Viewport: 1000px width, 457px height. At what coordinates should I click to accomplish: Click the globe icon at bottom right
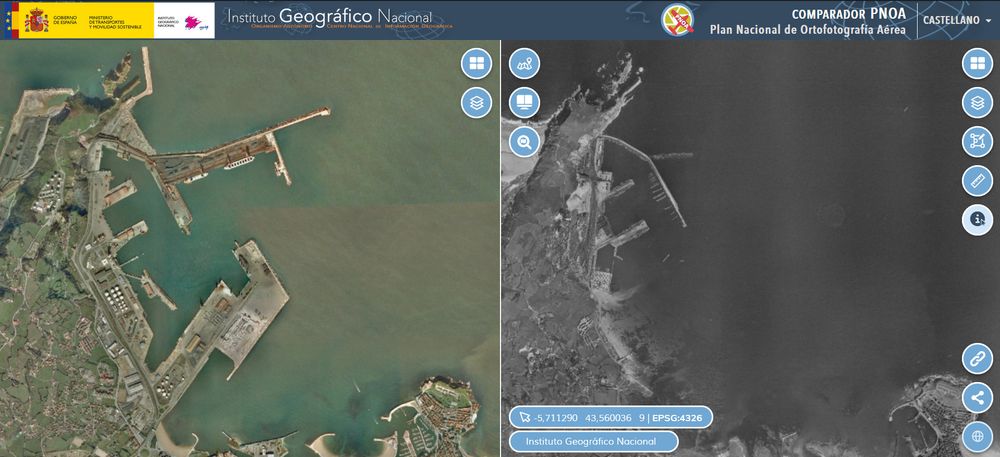click(x=977, y=437)
